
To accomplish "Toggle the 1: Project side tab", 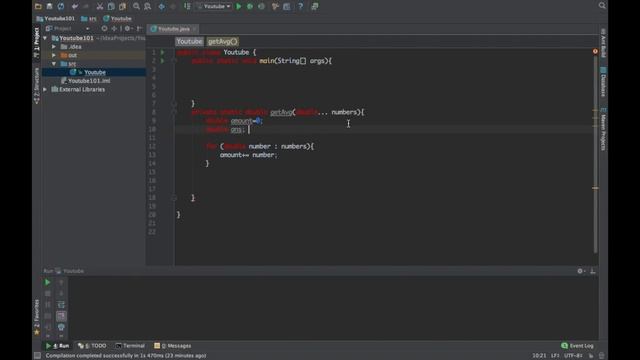I will pos(37,42).
